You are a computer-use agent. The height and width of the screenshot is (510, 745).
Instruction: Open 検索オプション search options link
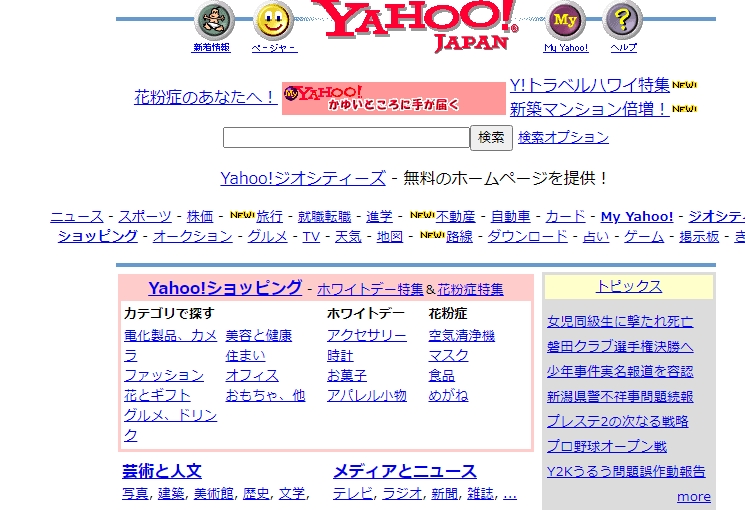point(563,137)
